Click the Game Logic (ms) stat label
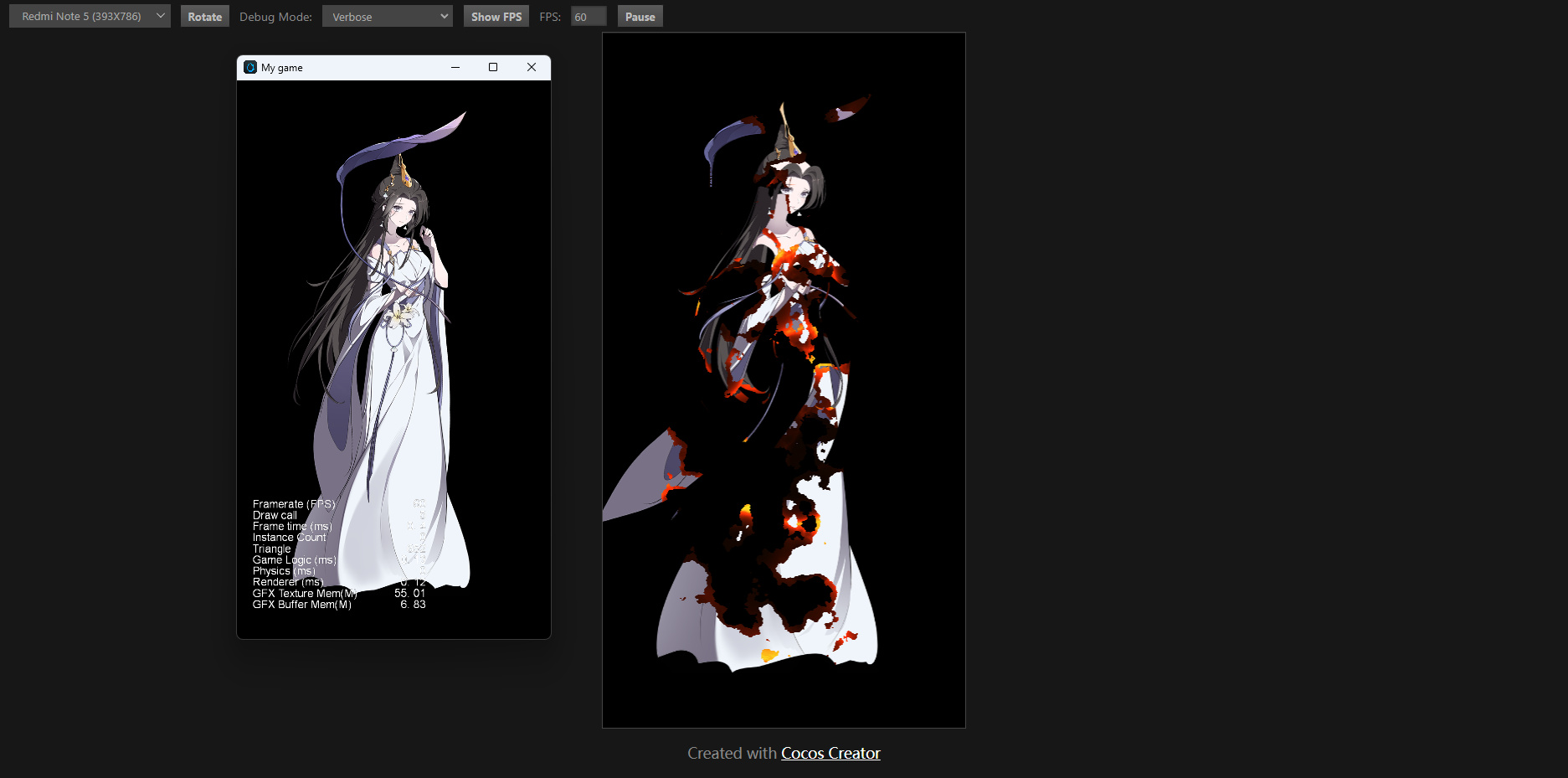The image size is (1568, 778). (295, 559)
